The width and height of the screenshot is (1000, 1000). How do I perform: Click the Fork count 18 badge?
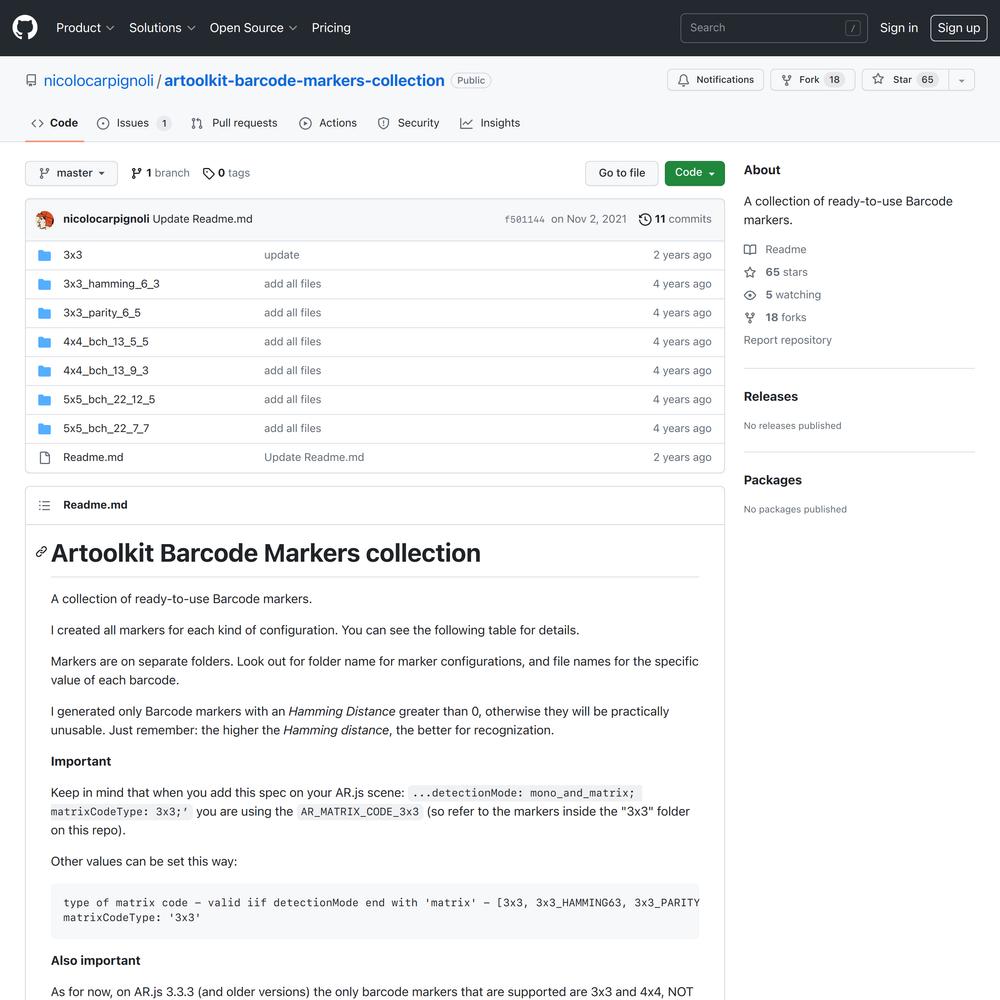click(834, 80)
